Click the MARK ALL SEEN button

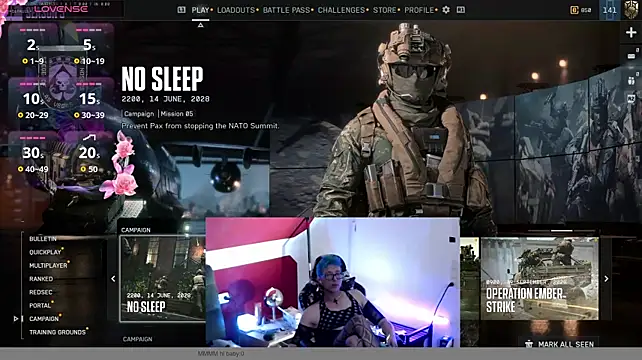point(566,344)
